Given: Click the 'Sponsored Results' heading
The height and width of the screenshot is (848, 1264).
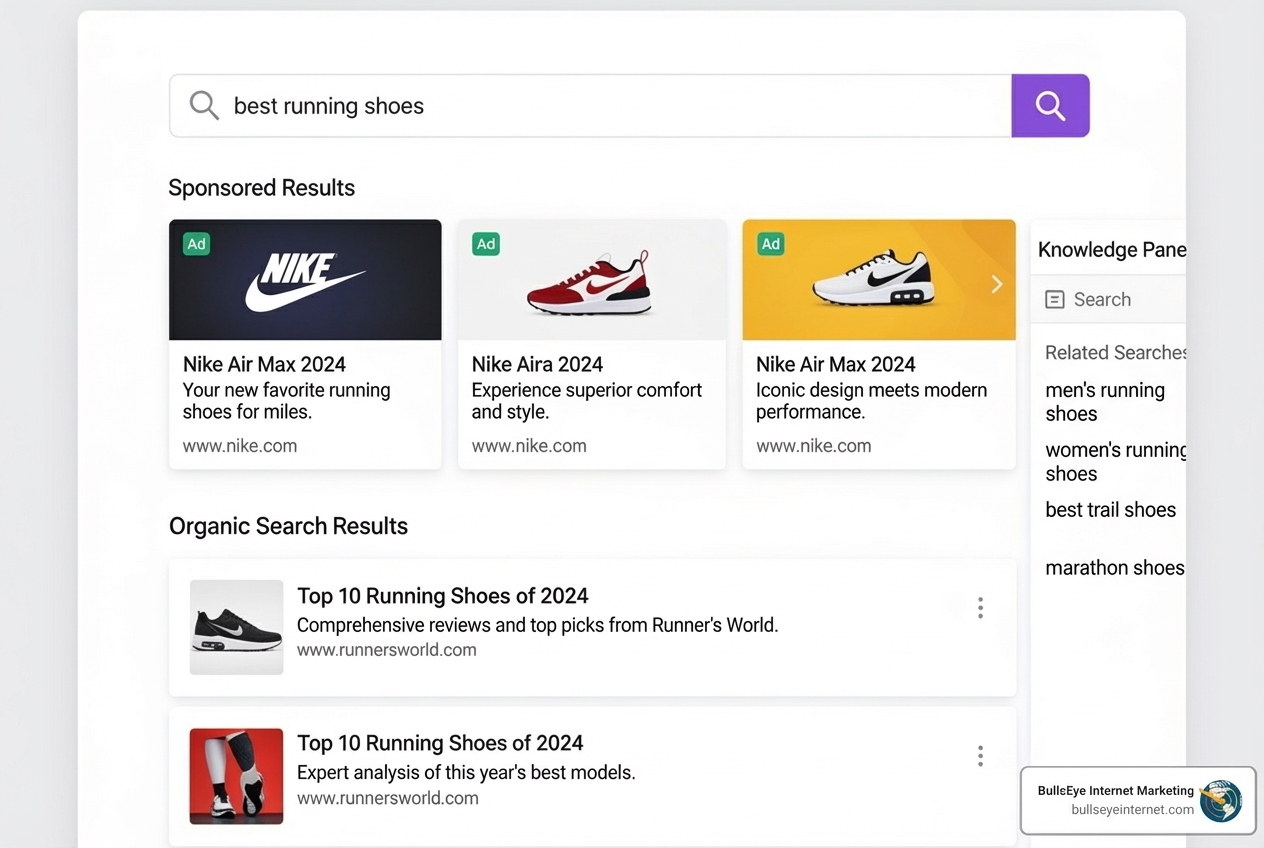Looking at the screenshot, I should pos(262,188).
